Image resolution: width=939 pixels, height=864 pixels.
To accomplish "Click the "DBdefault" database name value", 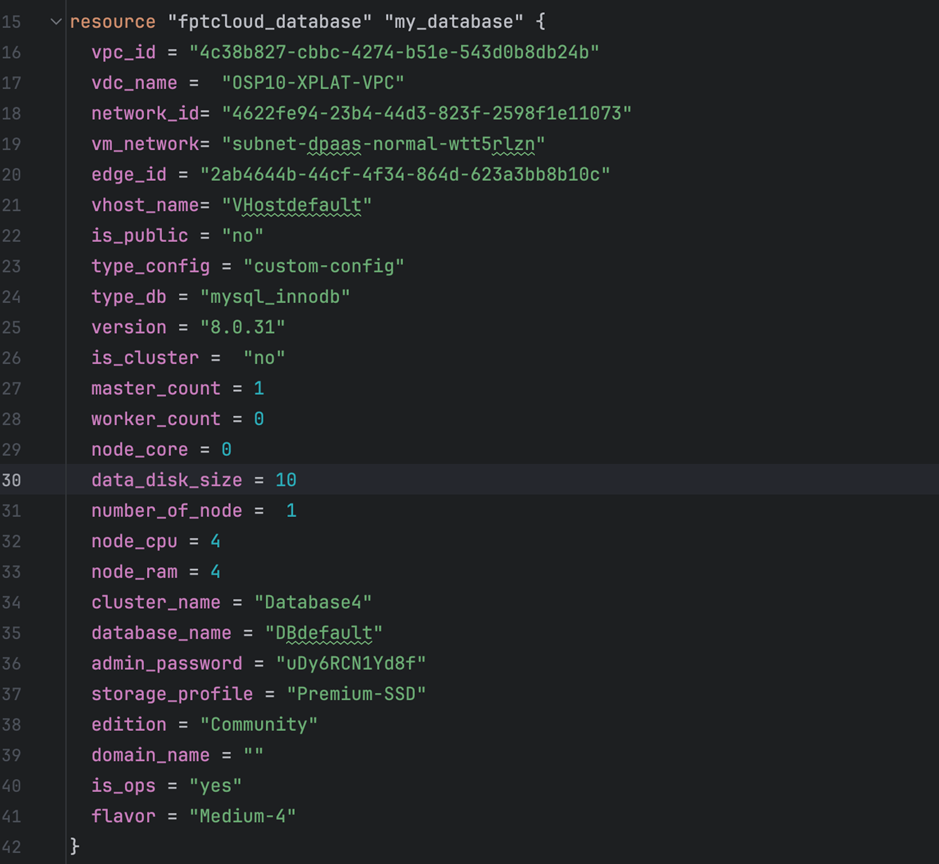I will [324, 633].
